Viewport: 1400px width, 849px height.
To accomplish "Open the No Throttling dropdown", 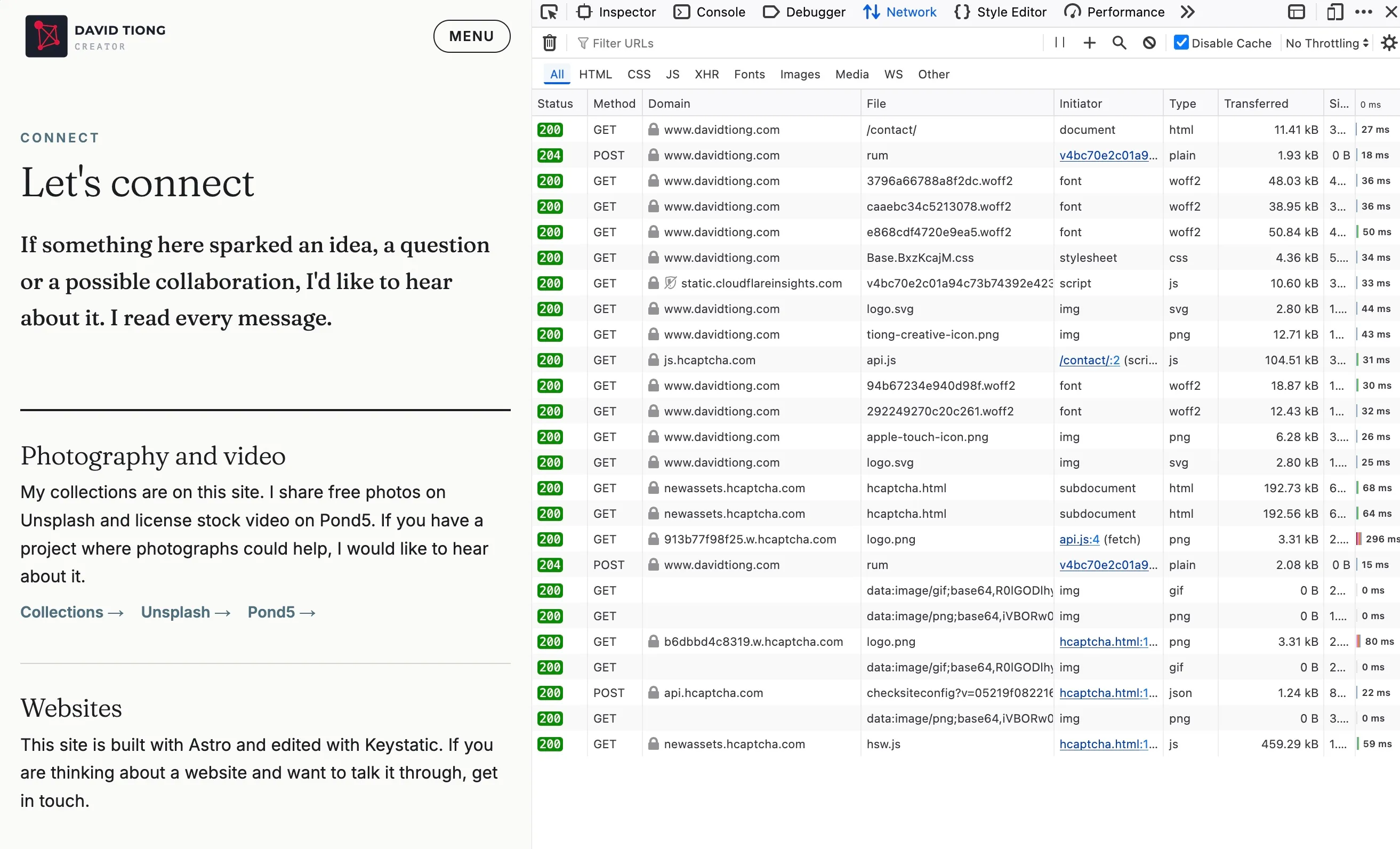I will [x=1327, y=43].
